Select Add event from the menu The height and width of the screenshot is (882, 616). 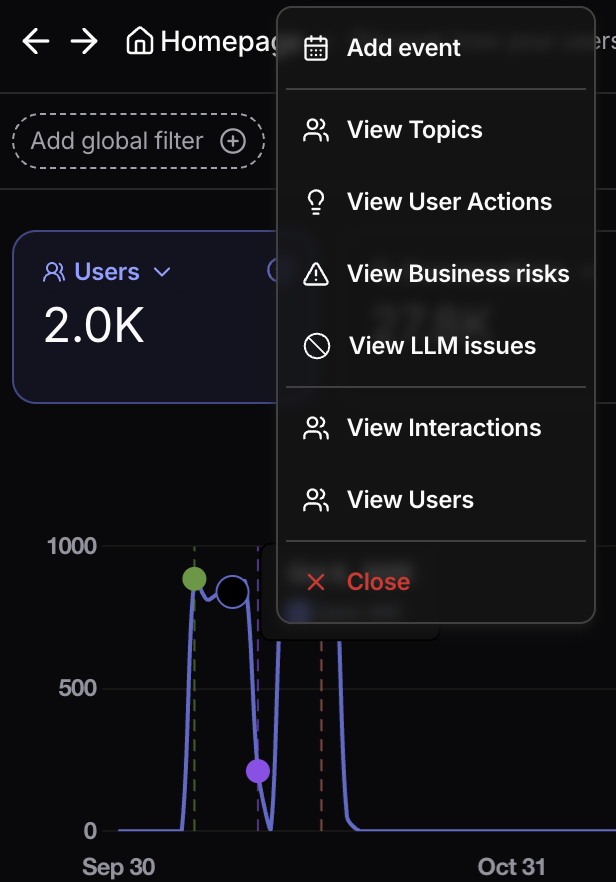pyautogui.click(x=403, y=47)
